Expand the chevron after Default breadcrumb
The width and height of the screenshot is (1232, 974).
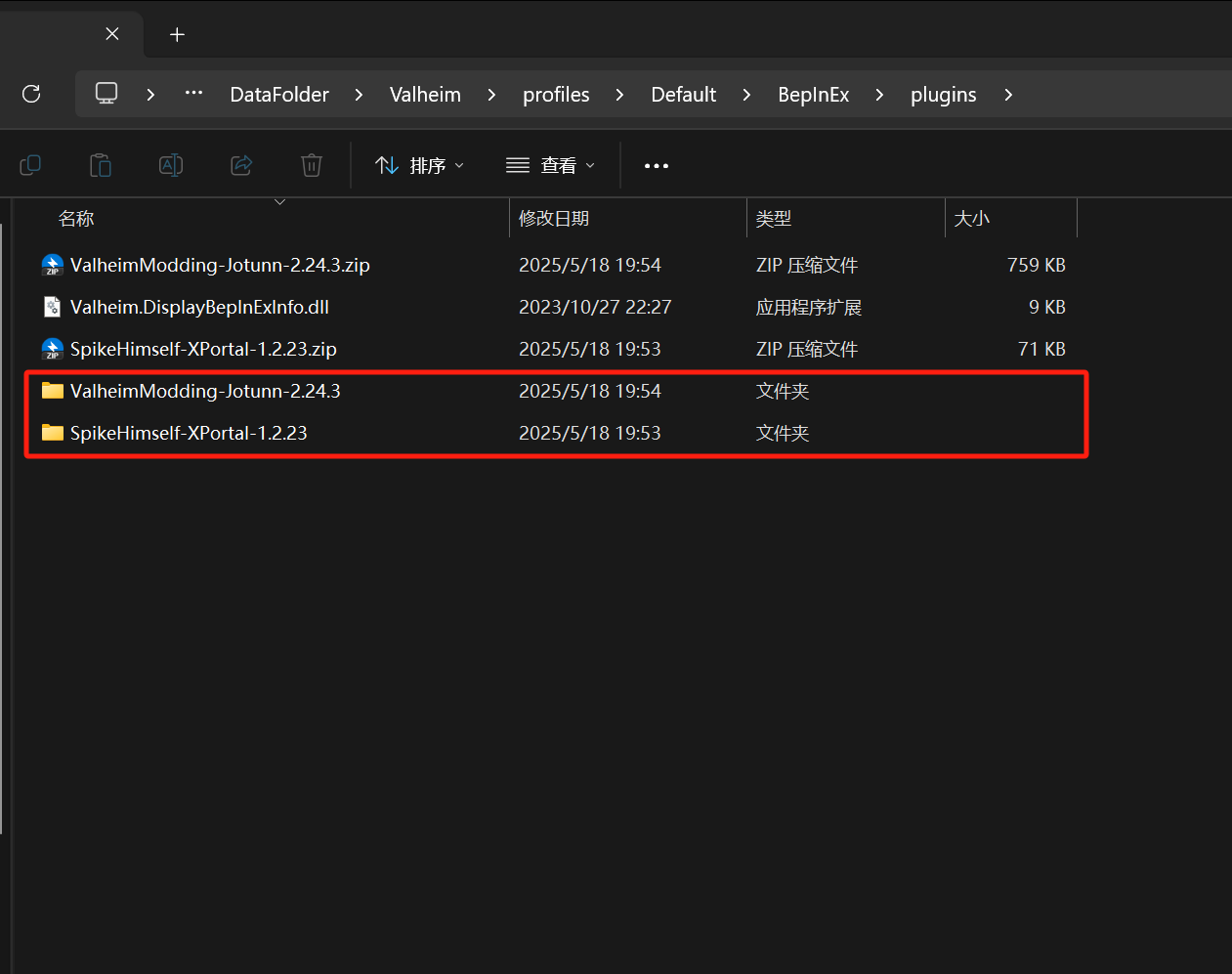coord(746,95)
